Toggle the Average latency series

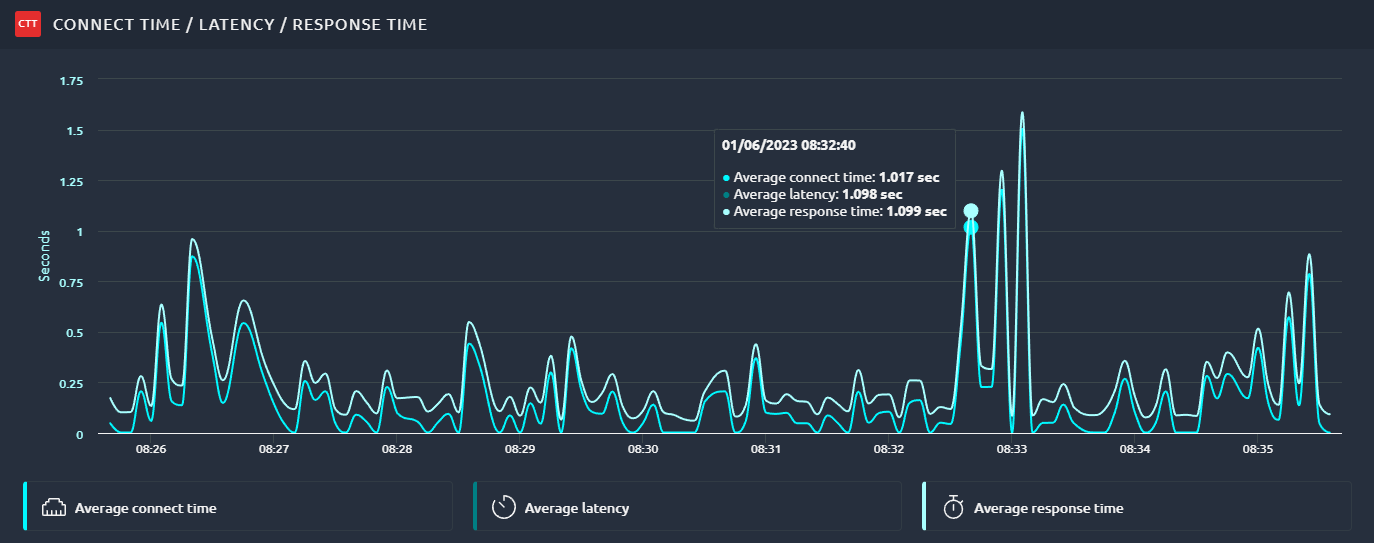(687, 506)
